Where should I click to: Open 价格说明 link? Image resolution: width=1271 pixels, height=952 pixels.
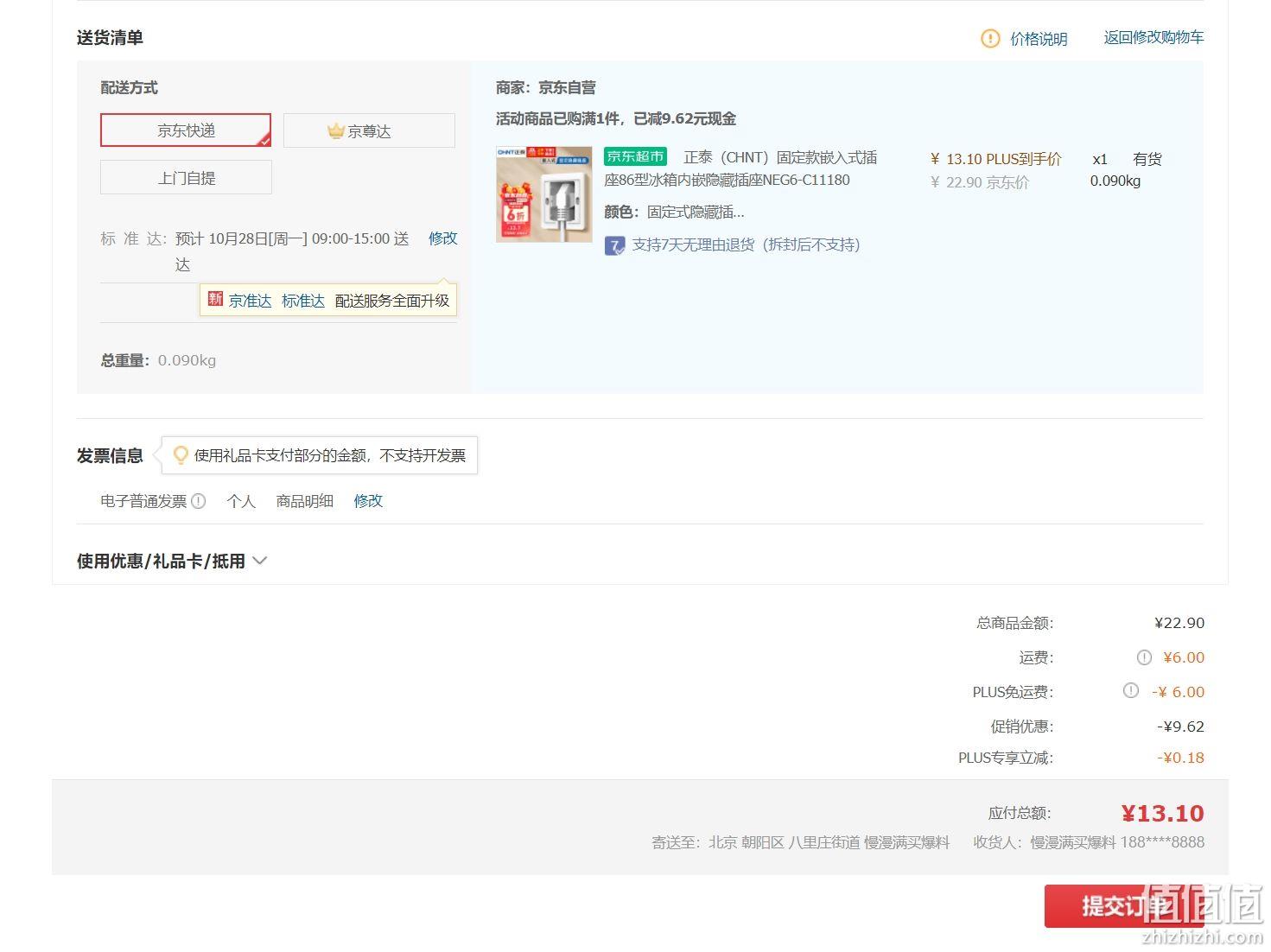coord(1039,39)
